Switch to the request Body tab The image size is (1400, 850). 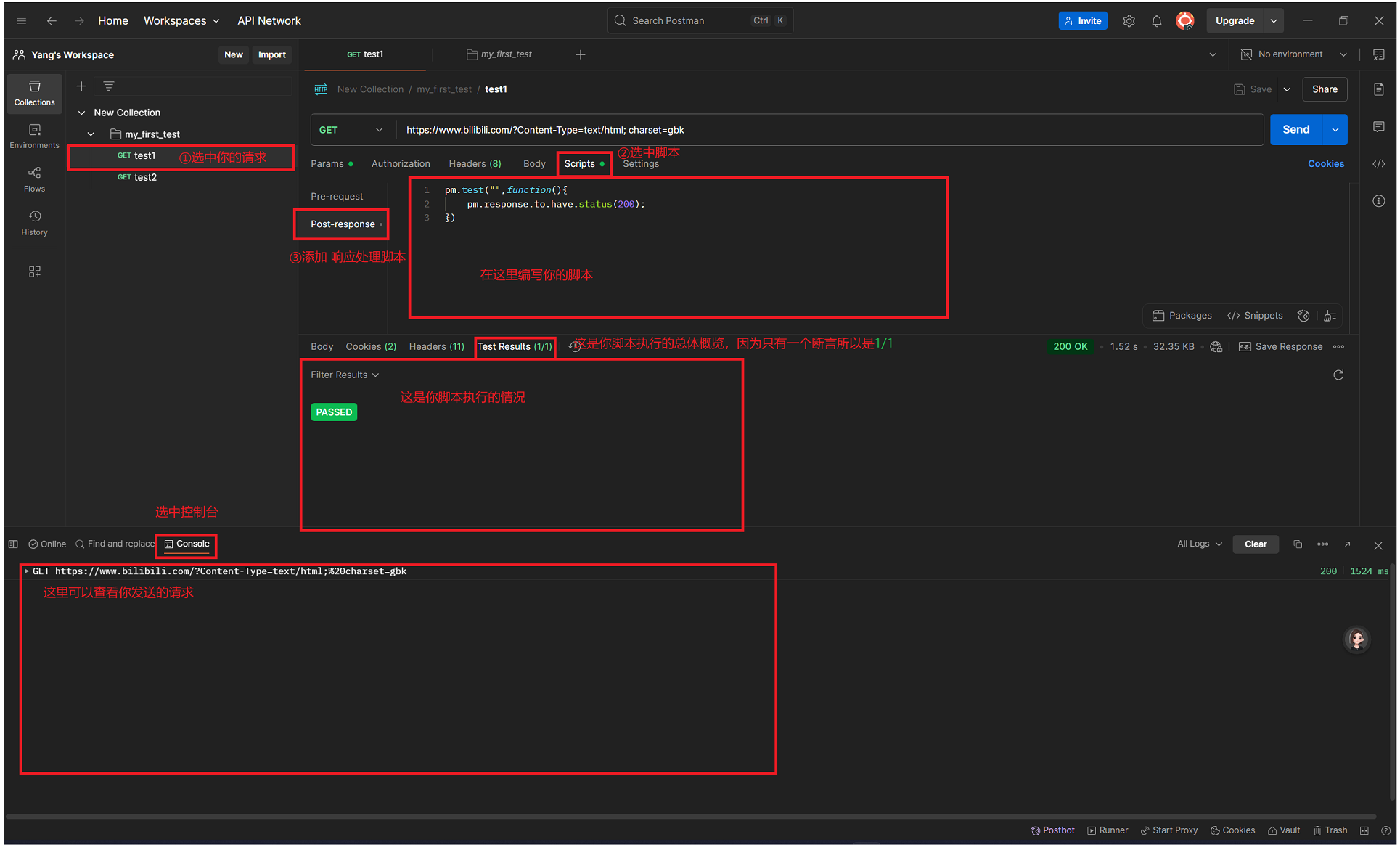(534, 164)
